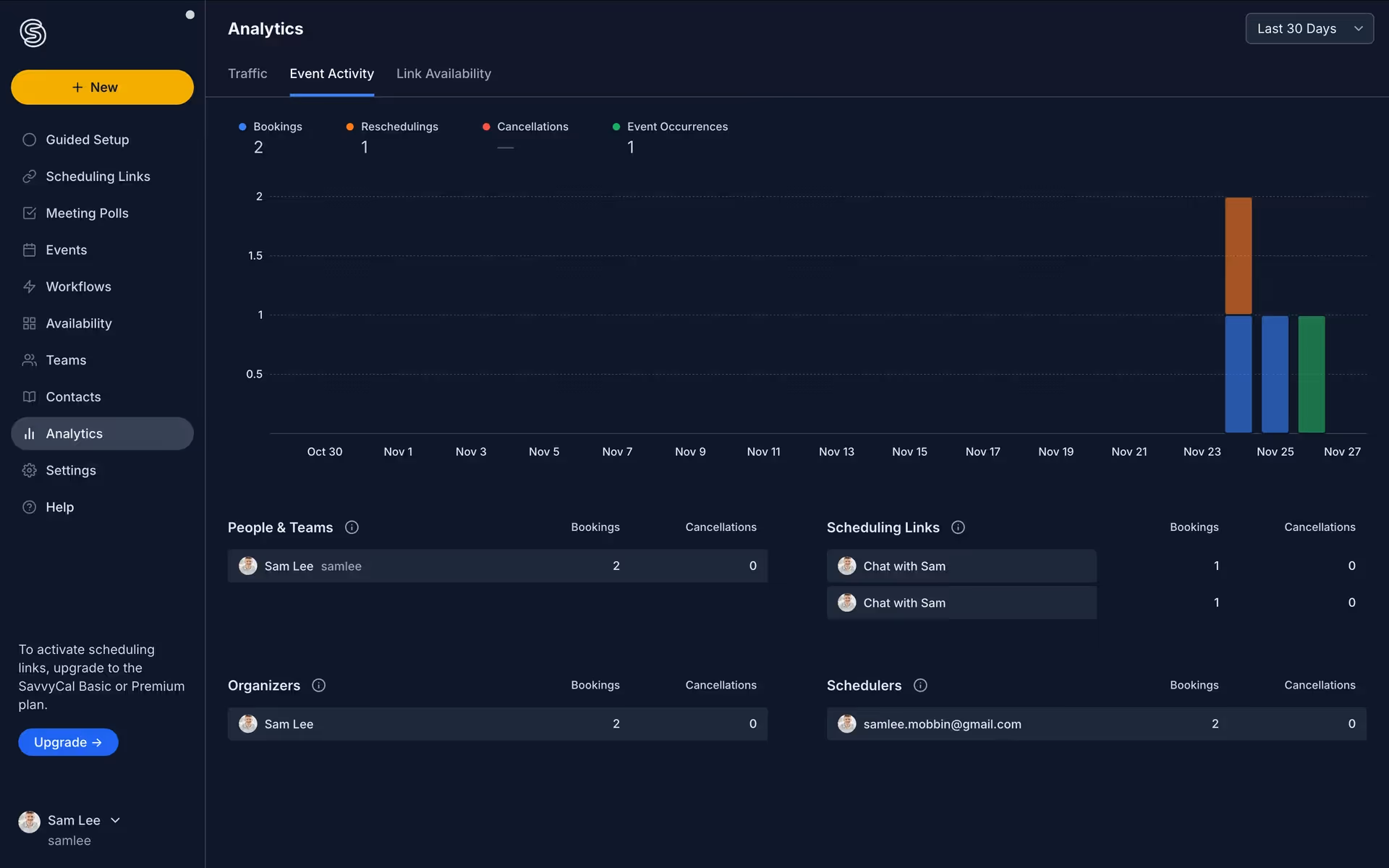The image size is (1389, 868).
Task: Open the Last 30 Days dropdown
Action: pos(1309,29)
